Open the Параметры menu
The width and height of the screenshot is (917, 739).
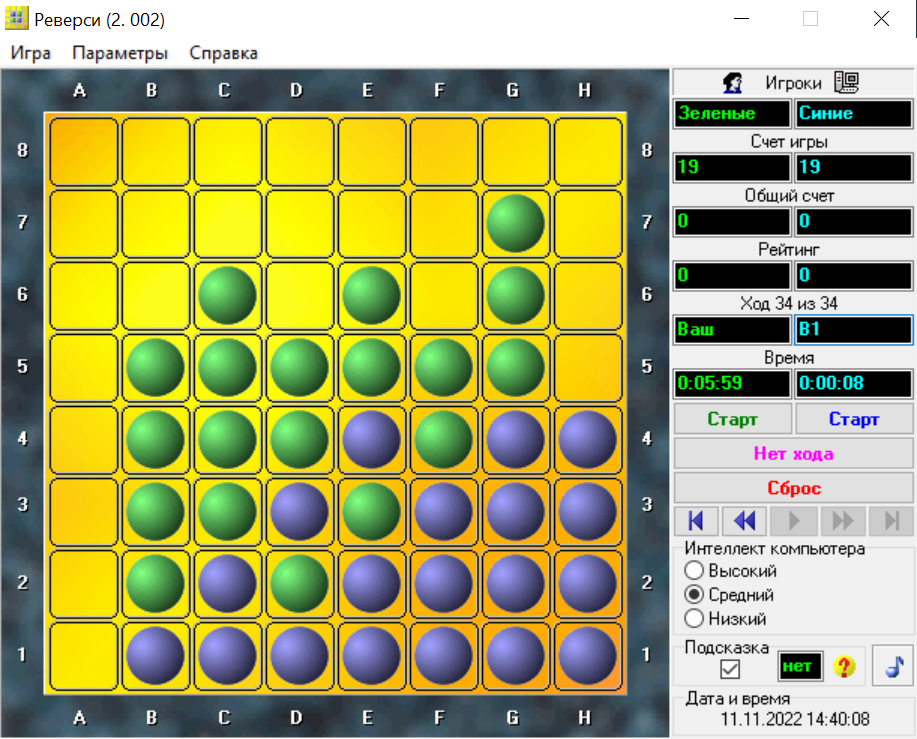coord(120,53)
